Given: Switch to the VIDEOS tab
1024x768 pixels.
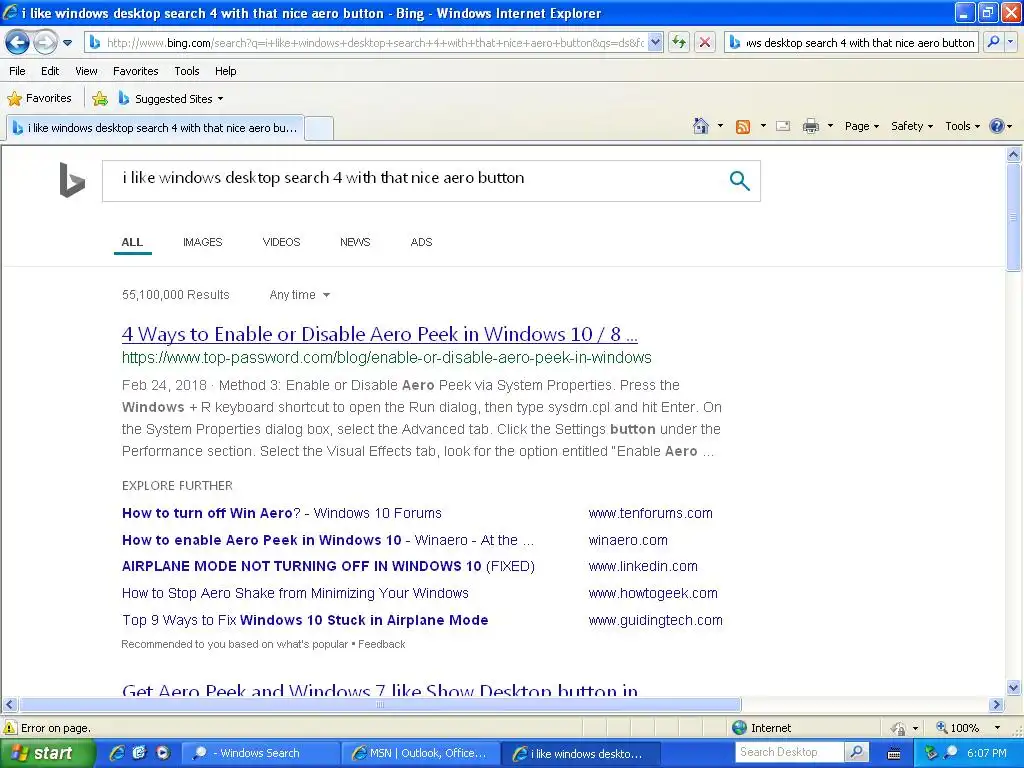Looking at the screenshot, I should click(281, 242).
